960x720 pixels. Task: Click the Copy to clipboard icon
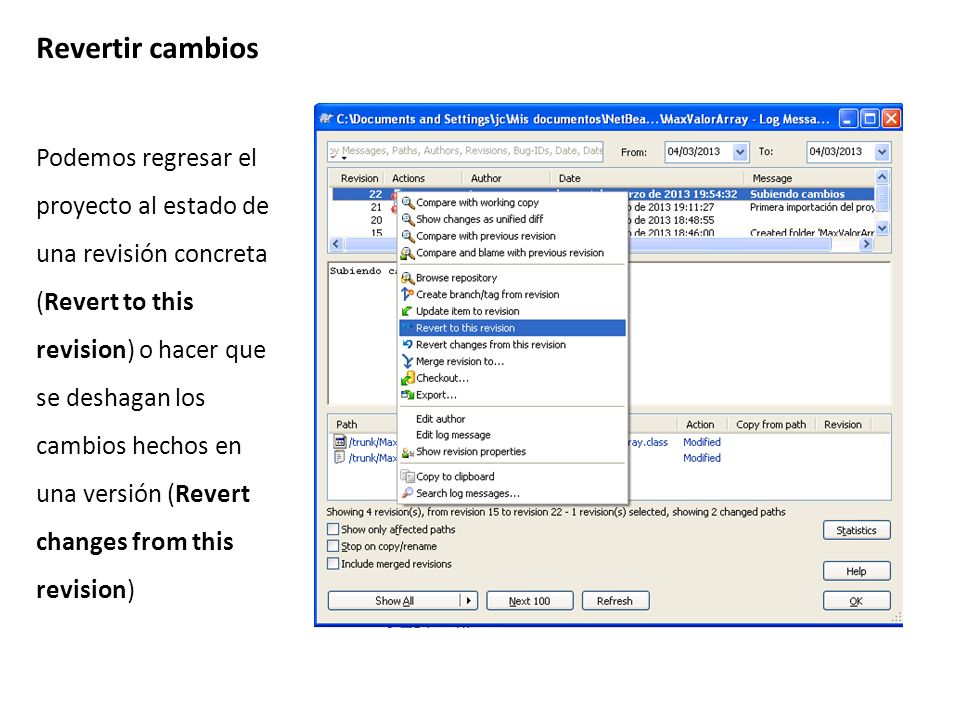click(x=408, y=476)
